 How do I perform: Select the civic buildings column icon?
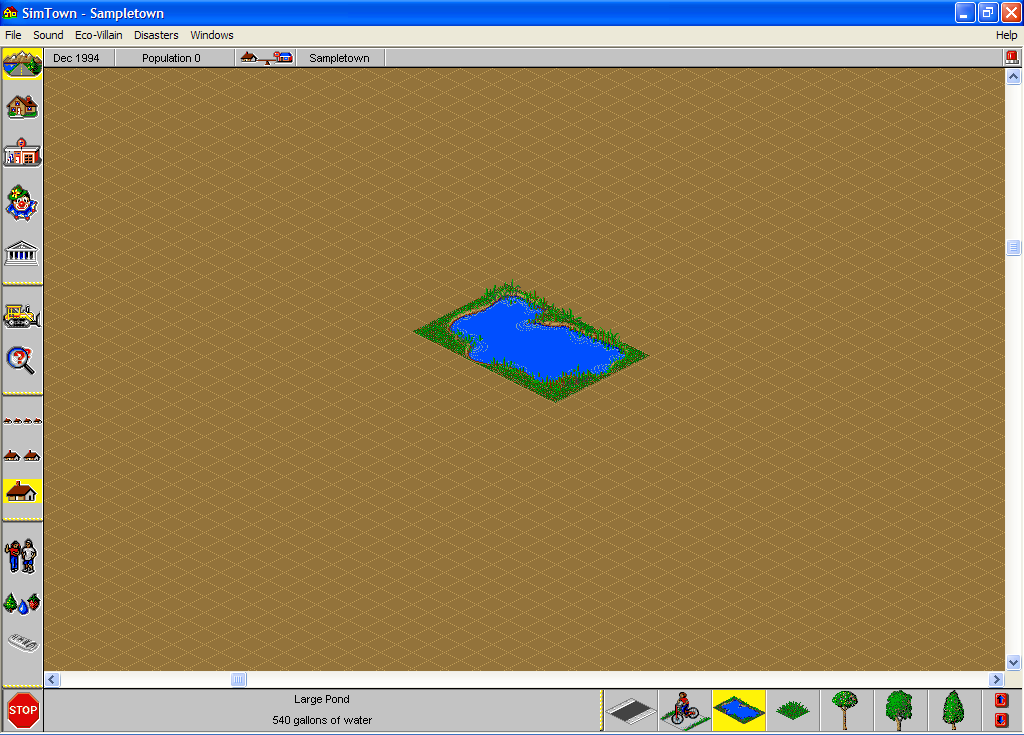22,252
